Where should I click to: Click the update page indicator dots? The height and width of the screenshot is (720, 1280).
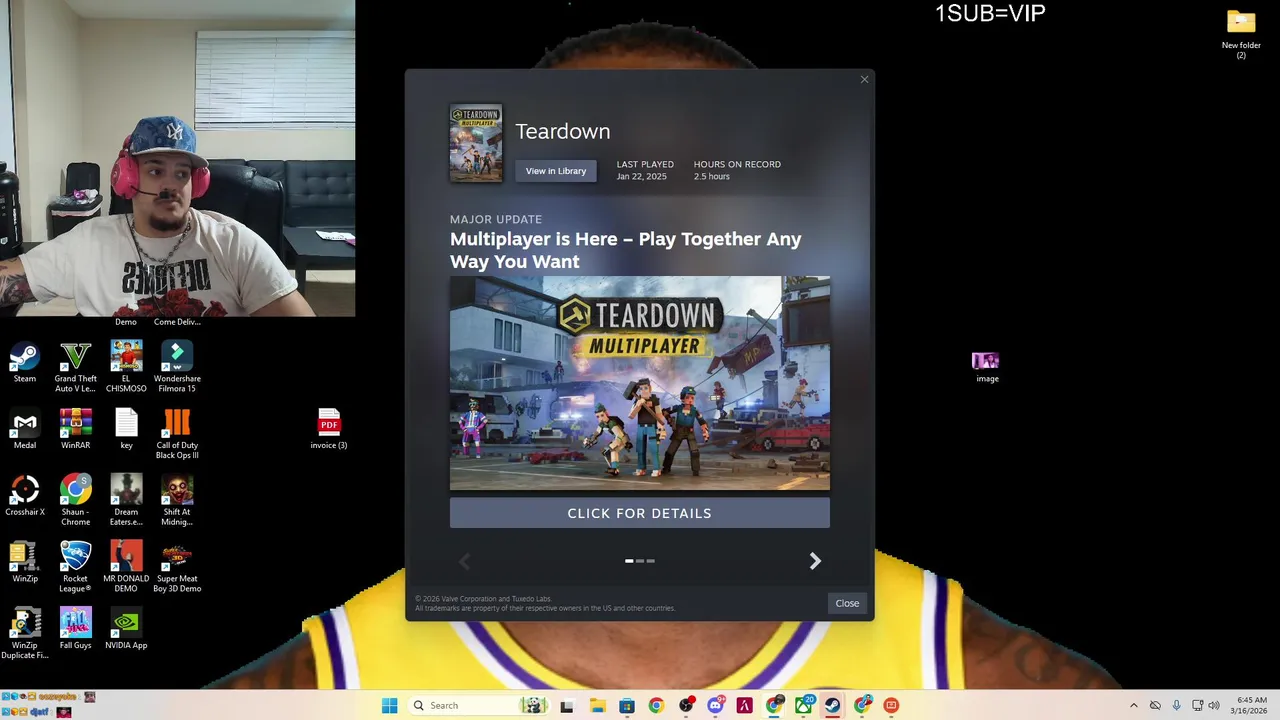click(x=640, y=561)
